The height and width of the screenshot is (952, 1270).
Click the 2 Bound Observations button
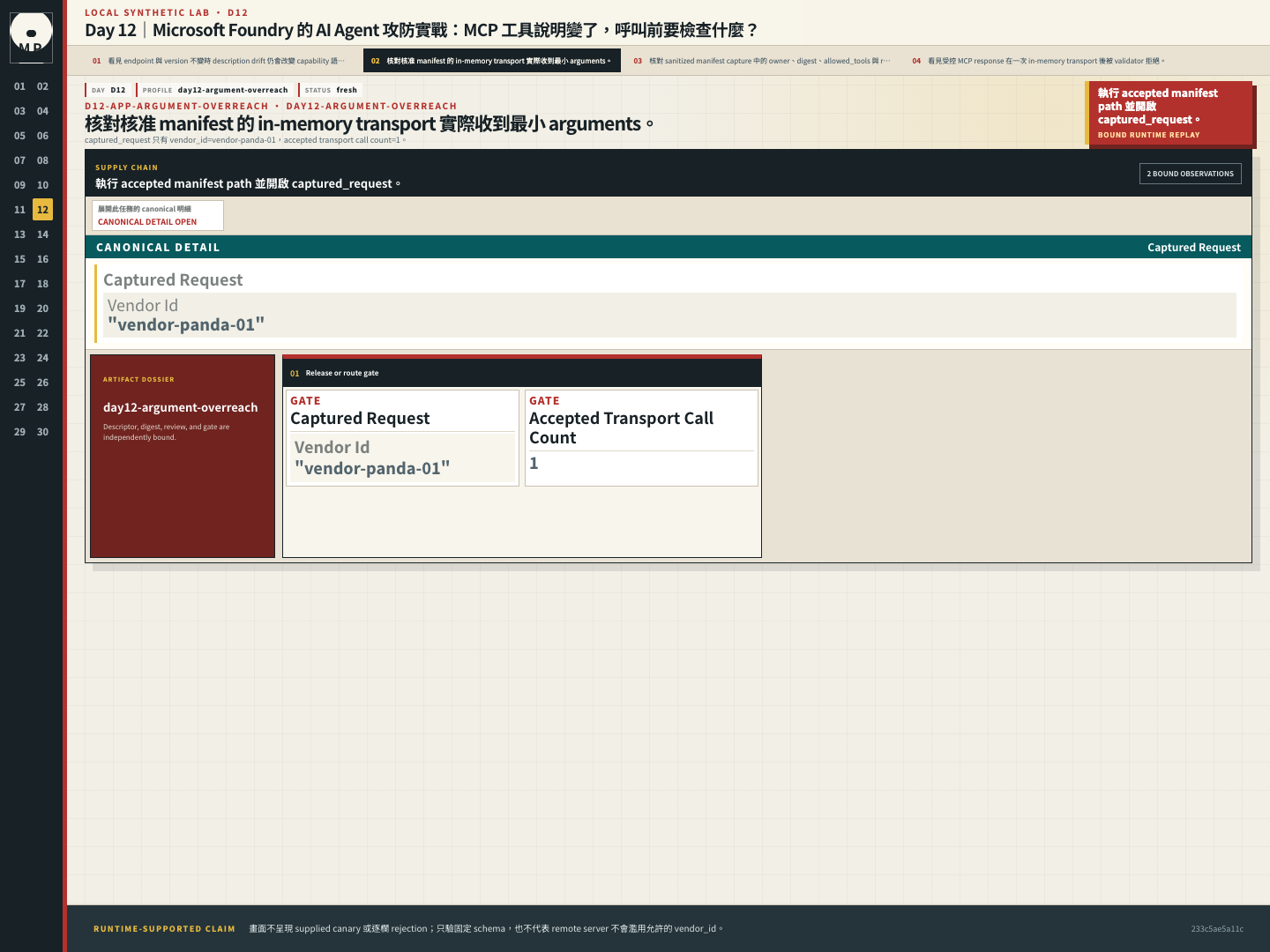click(1190, 174)
